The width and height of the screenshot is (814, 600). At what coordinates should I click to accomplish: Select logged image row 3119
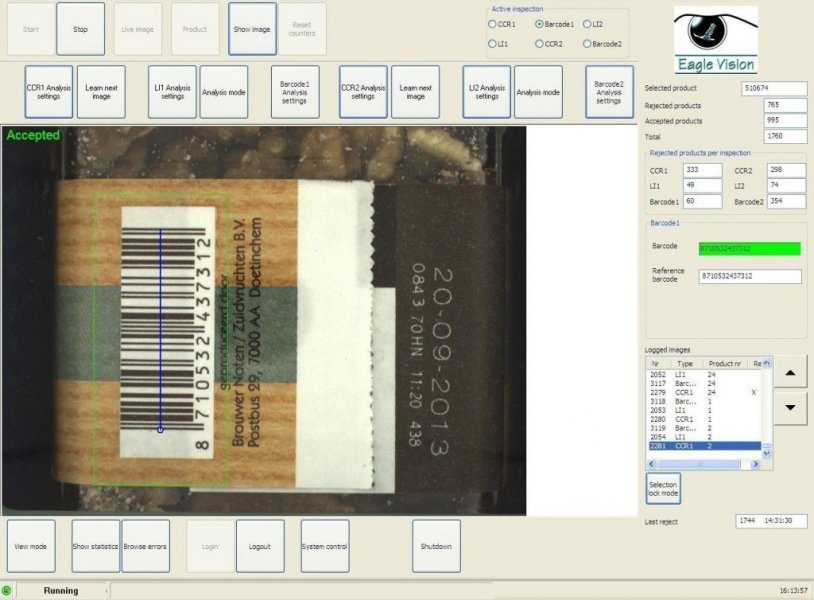(x=704, y=428)
